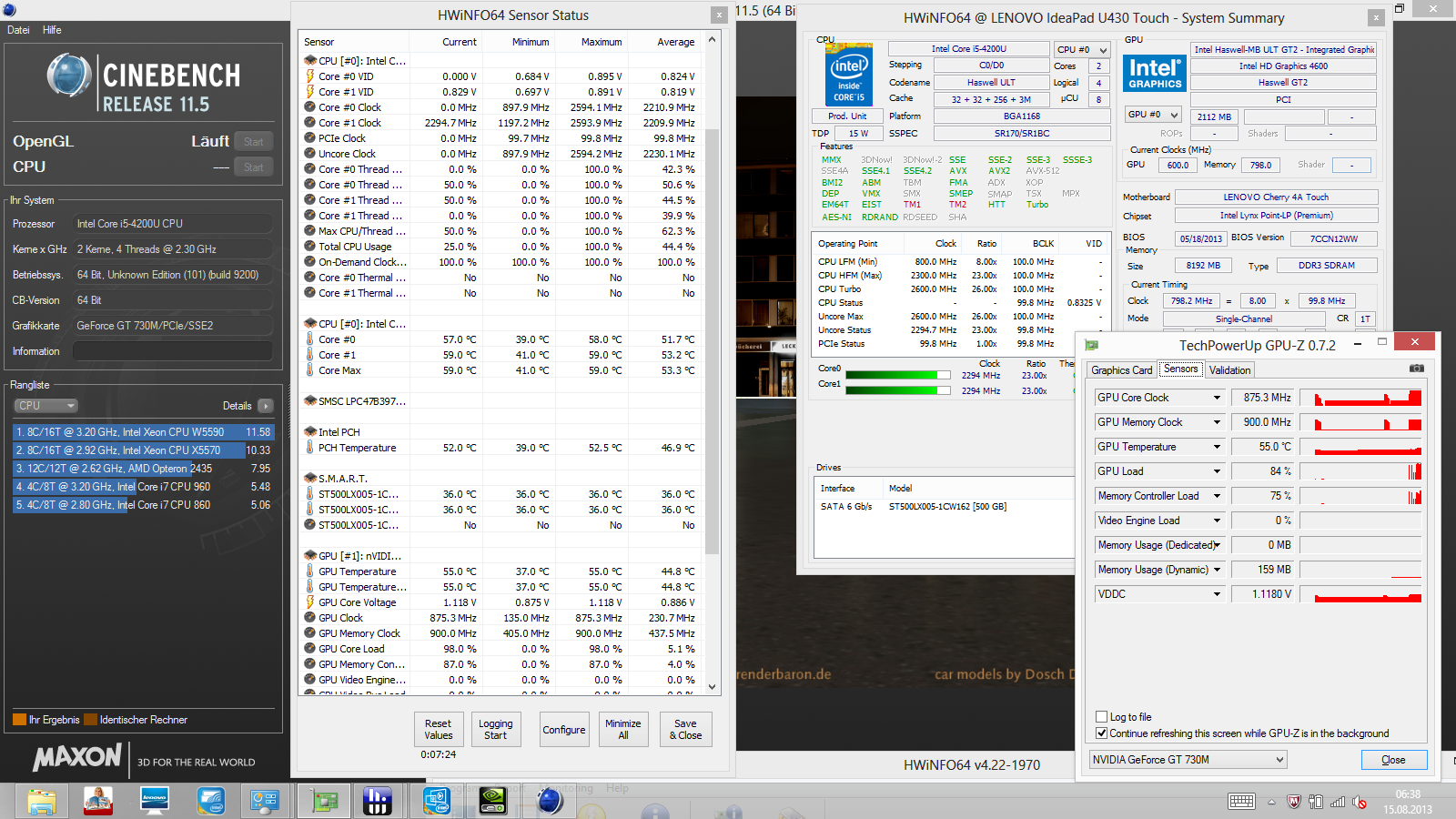Start the CPU benchmark in Cinebench
Screen dimensions: 1456x819
point(254,167)
